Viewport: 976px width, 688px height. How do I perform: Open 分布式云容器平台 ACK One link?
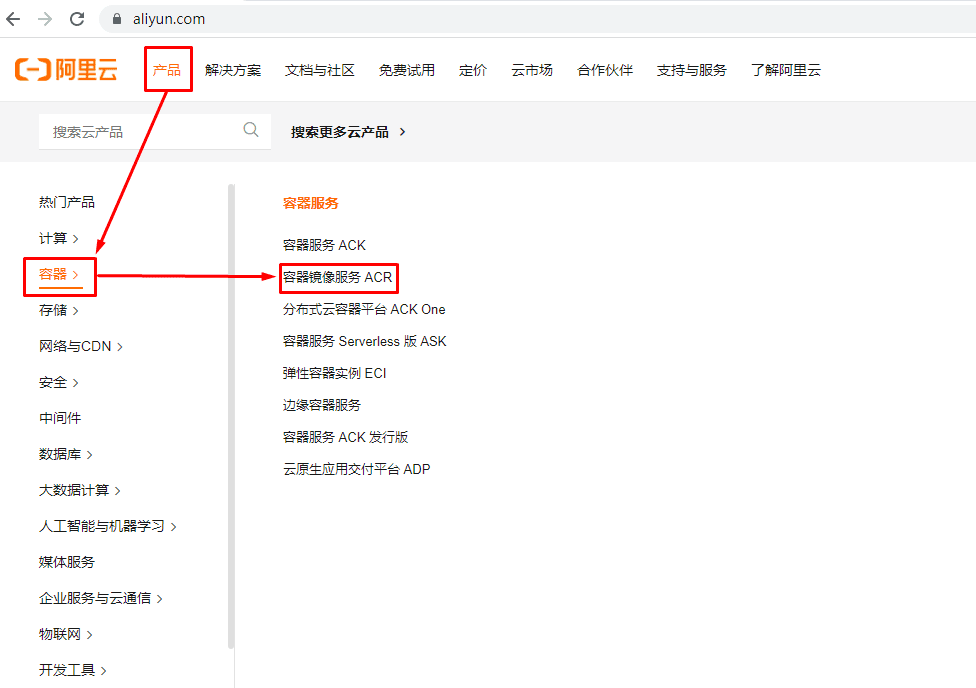point(364,309)
